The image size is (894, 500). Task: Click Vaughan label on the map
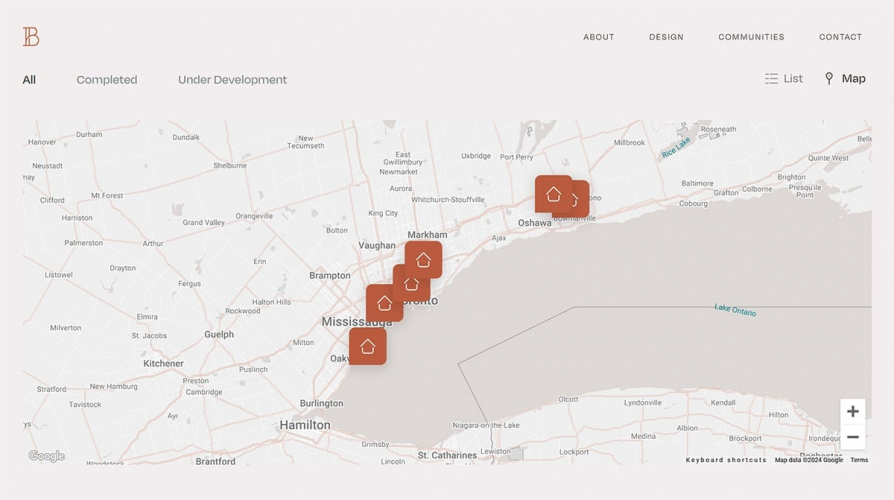tap(376, 245)
